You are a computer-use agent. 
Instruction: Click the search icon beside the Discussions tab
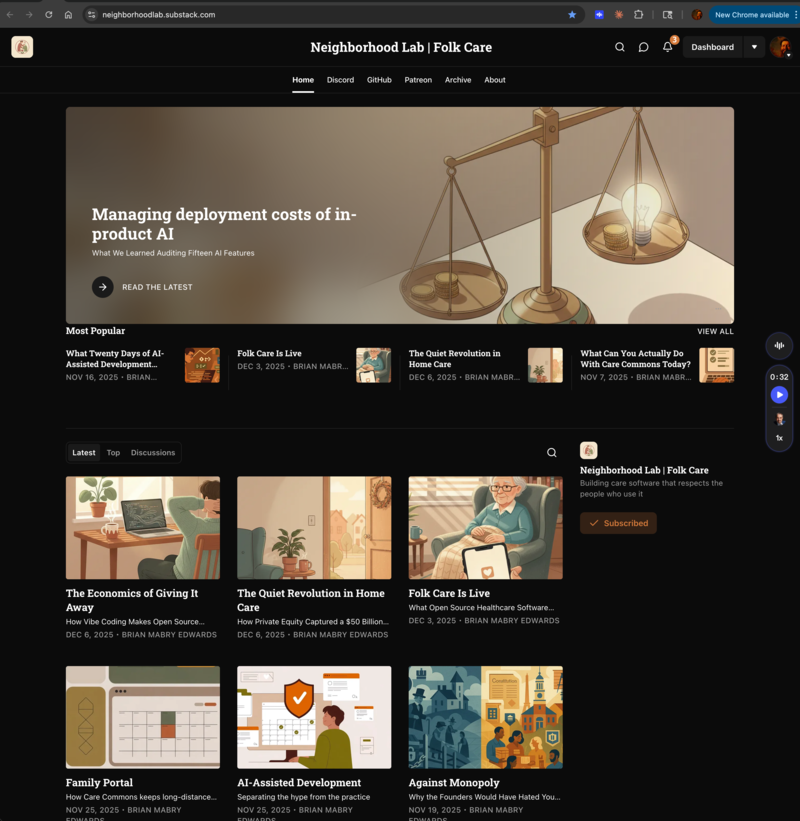[551, 453]
